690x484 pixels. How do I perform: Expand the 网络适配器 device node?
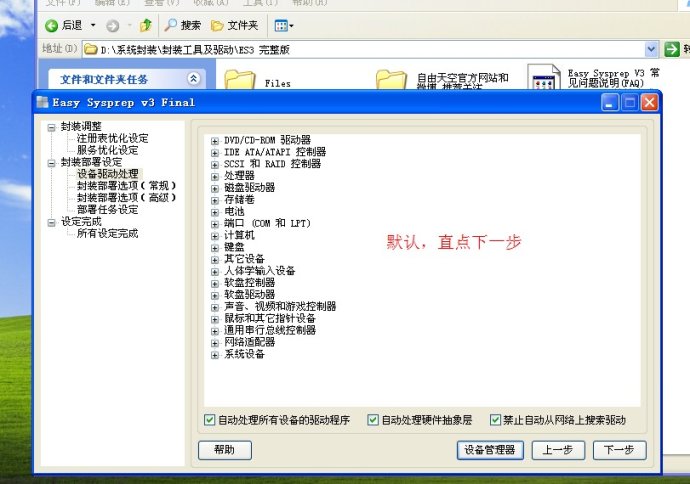pyautogui.click(x=215, y=343)
